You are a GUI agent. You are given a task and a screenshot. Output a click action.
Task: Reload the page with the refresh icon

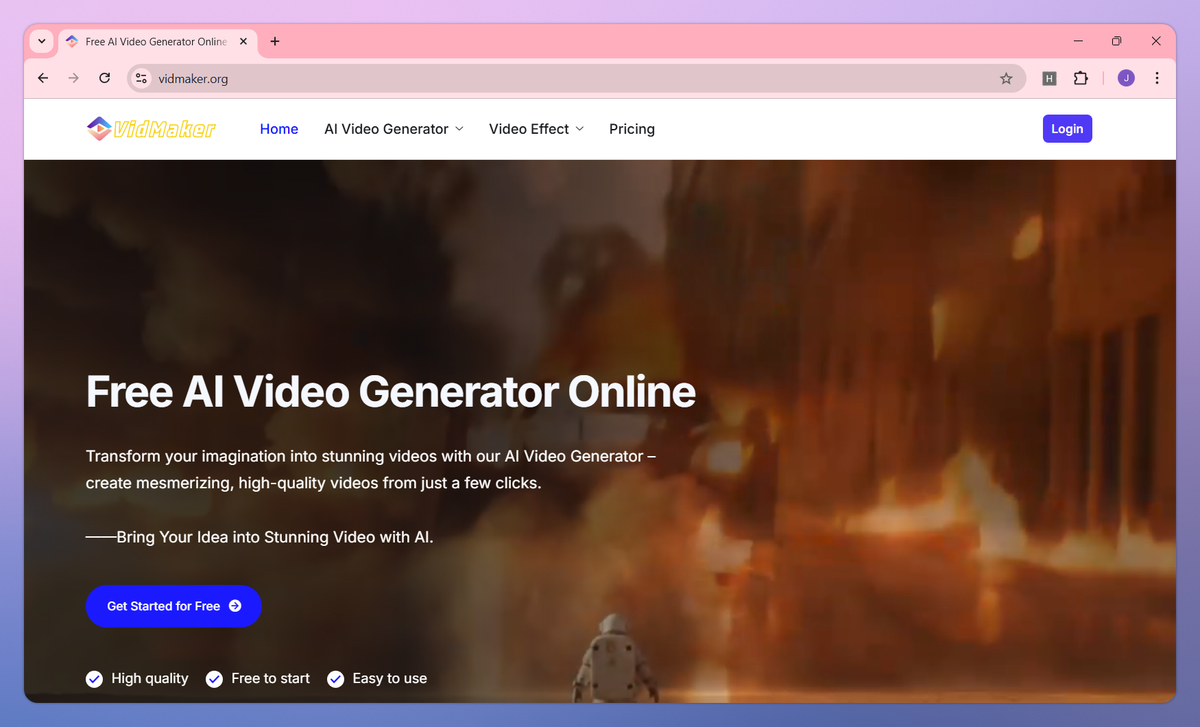(x=104, y=77)
